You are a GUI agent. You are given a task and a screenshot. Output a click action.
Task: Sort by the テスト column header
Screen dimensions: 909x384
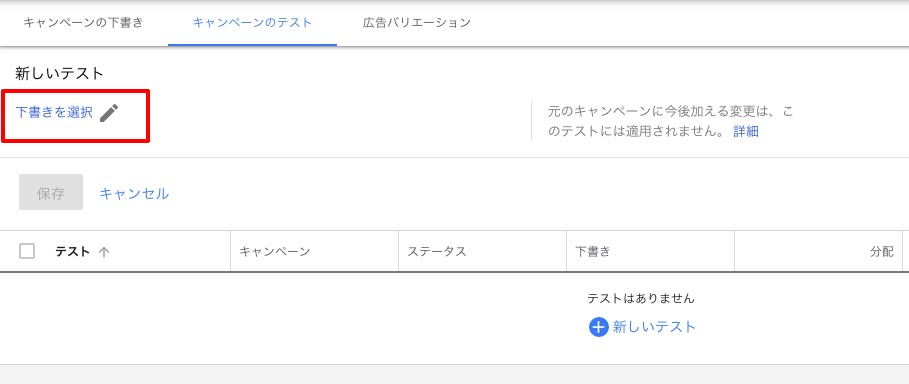[x=72, y=252]
